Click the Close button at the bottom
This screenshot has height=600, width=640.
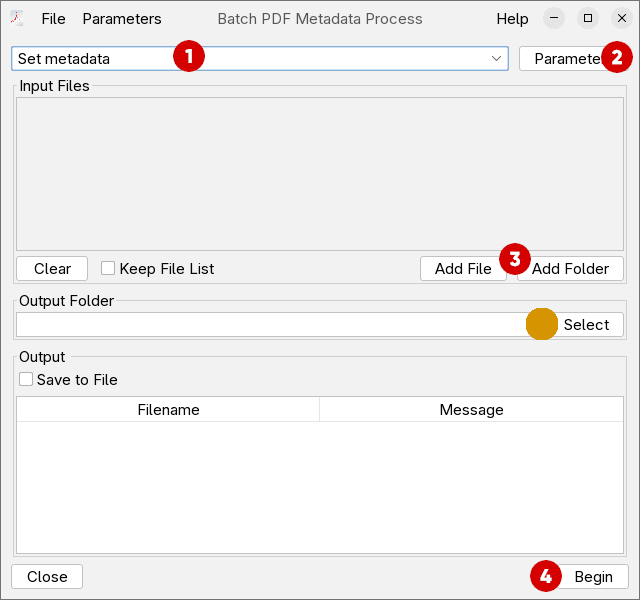click(47, 577)
